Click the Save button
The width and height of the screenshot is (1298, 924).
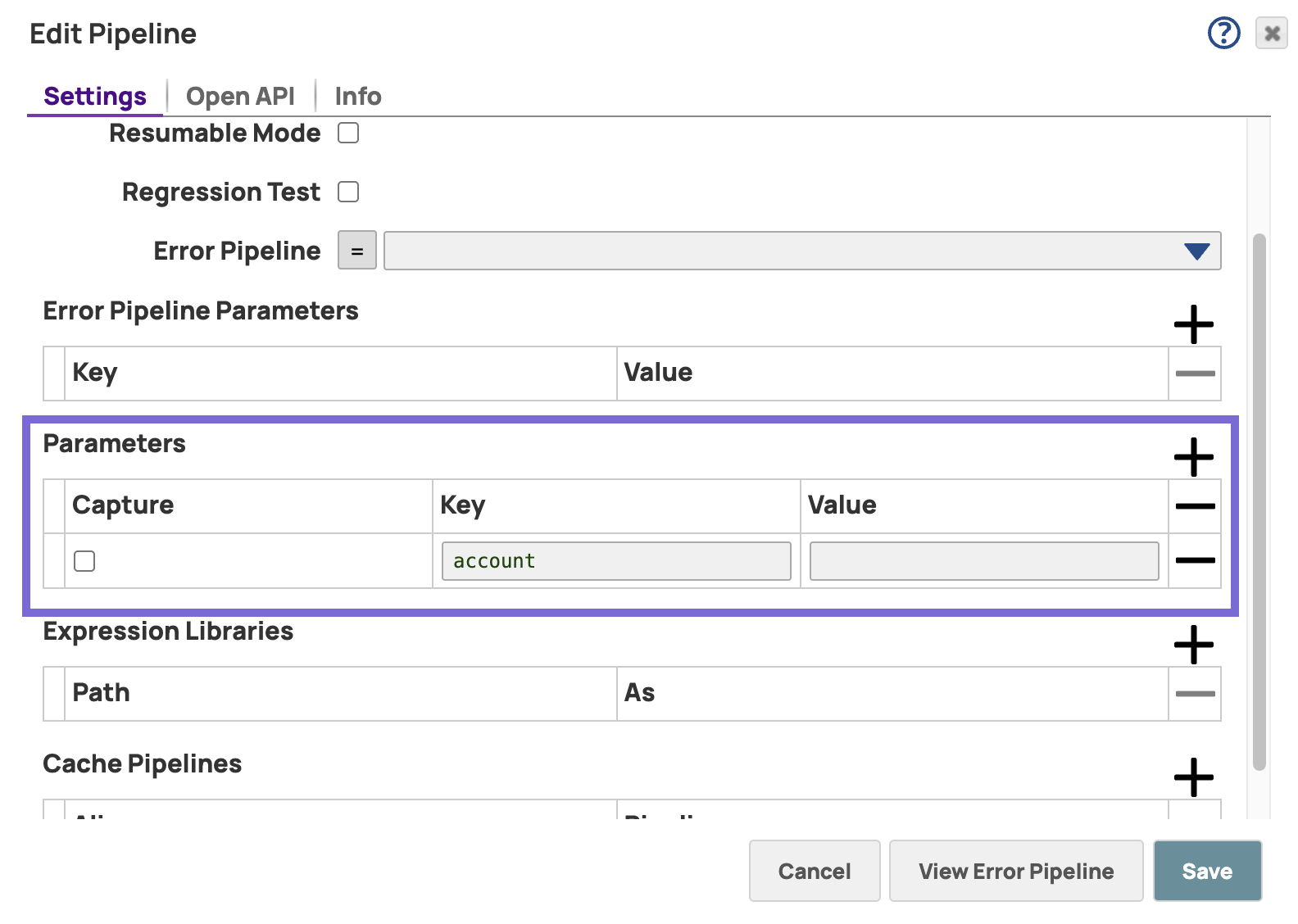pos(1206,871)
